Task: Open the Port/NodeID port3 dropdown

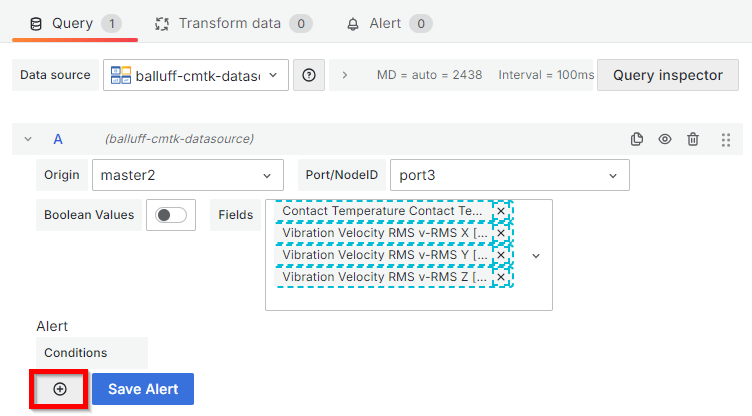Action: (509, 175)
